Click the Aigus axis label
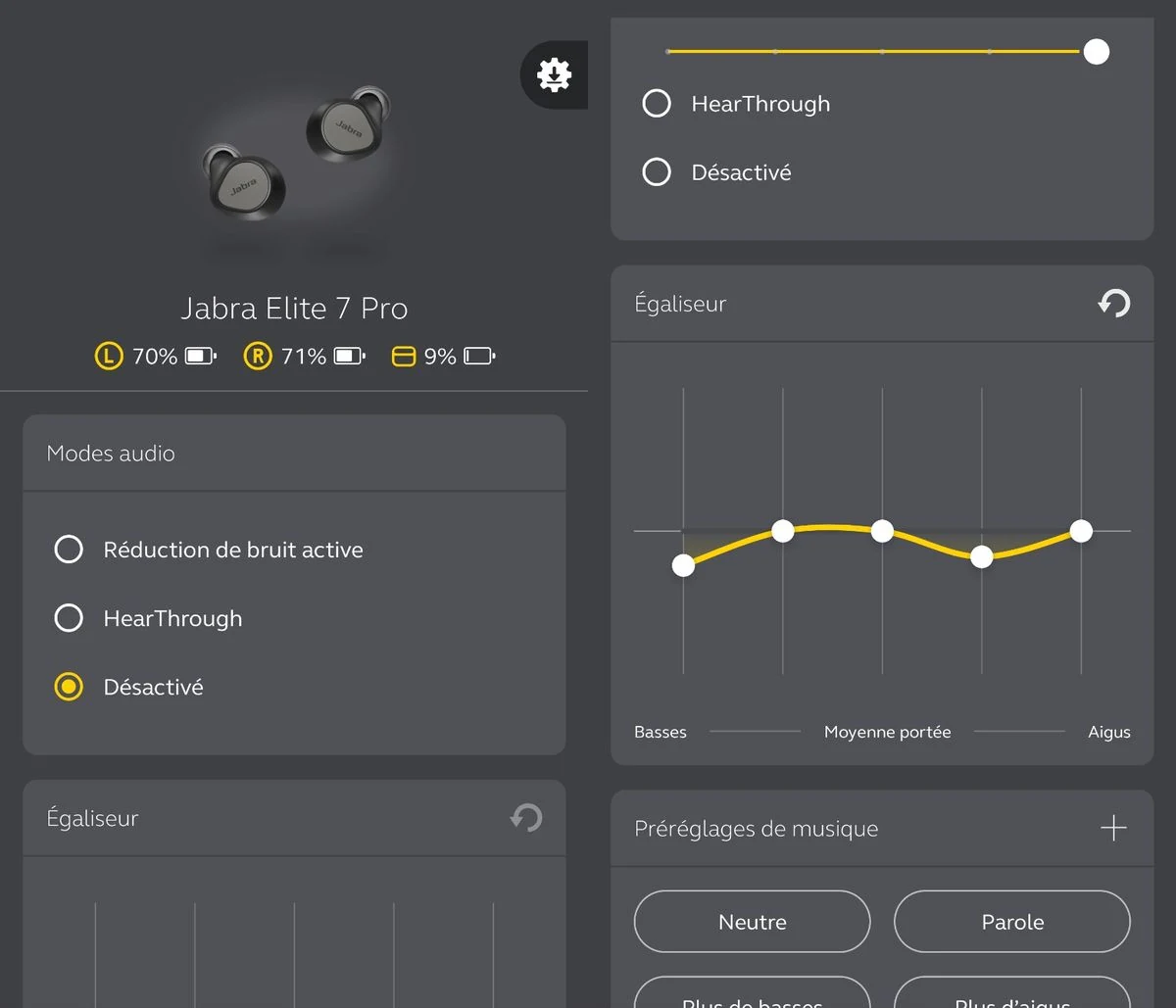This screenshot has height=1008, width=1176. (1109, 732)
